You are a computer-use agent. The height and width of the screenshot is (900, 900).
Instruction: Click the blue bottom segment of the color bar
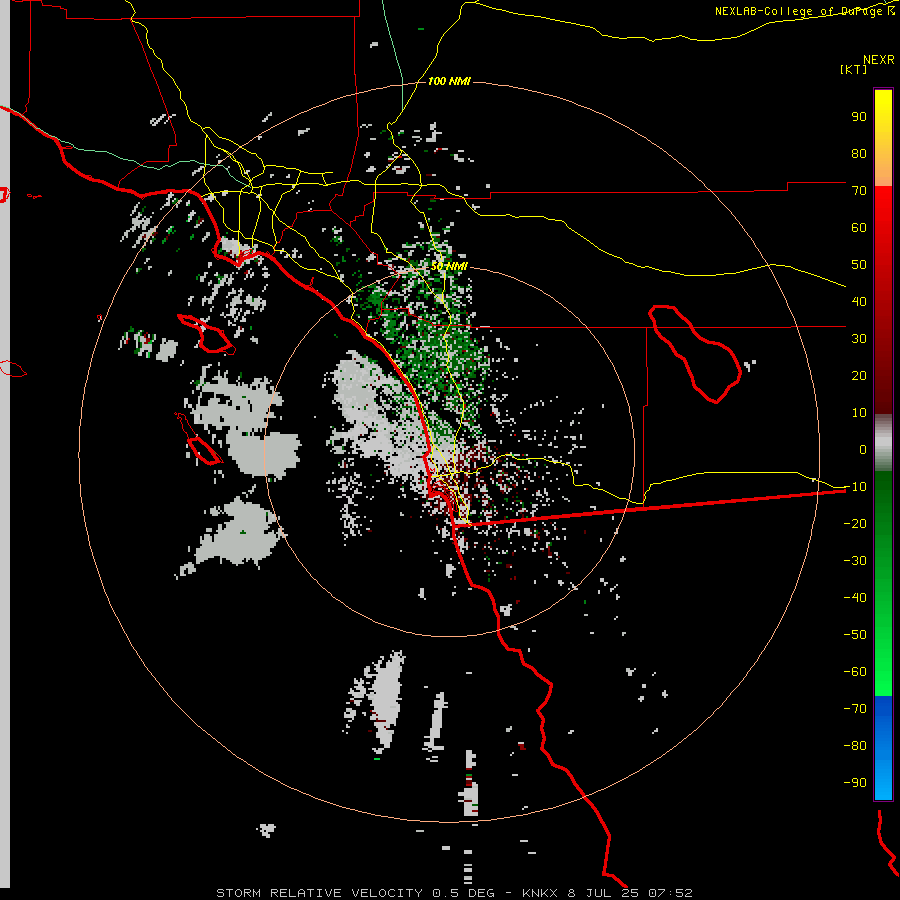pos(883,748)
